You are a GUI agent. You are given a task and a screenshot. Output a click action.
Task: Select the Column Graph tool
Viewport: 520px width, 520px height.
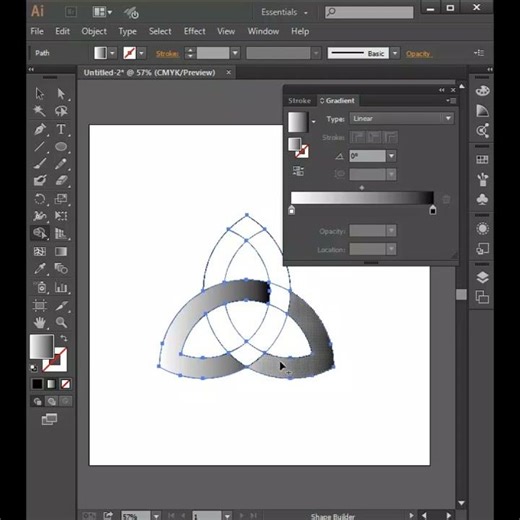point(61,287)
